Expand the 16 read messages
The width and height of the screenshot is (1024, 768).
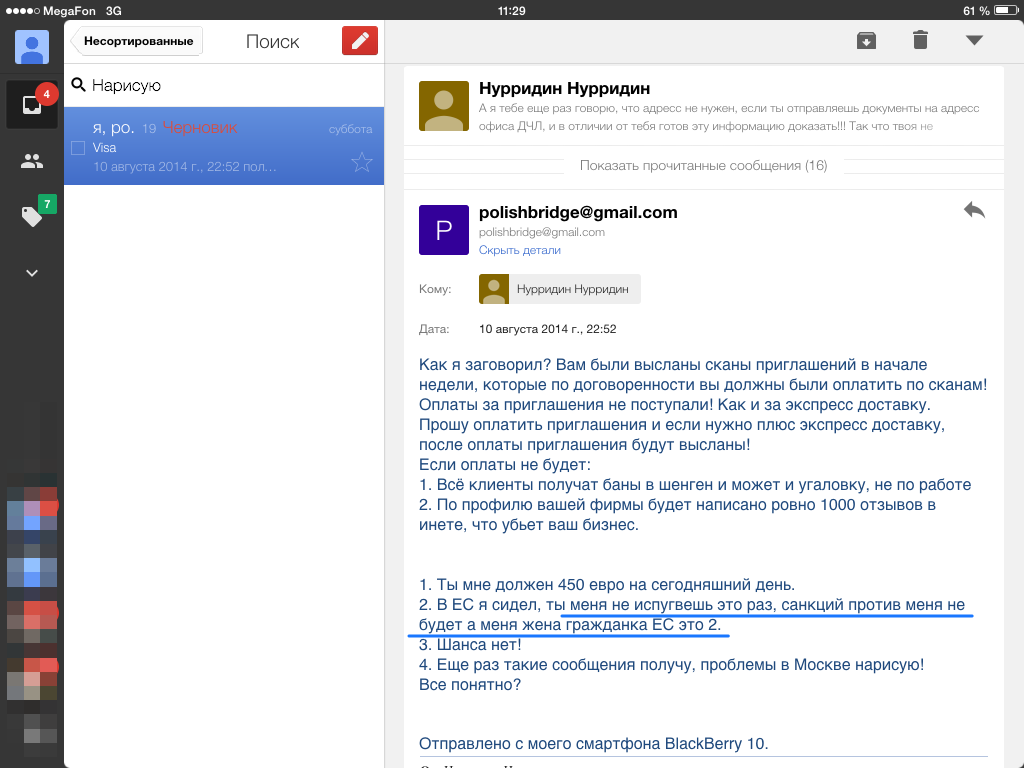[x=703, y=165]
